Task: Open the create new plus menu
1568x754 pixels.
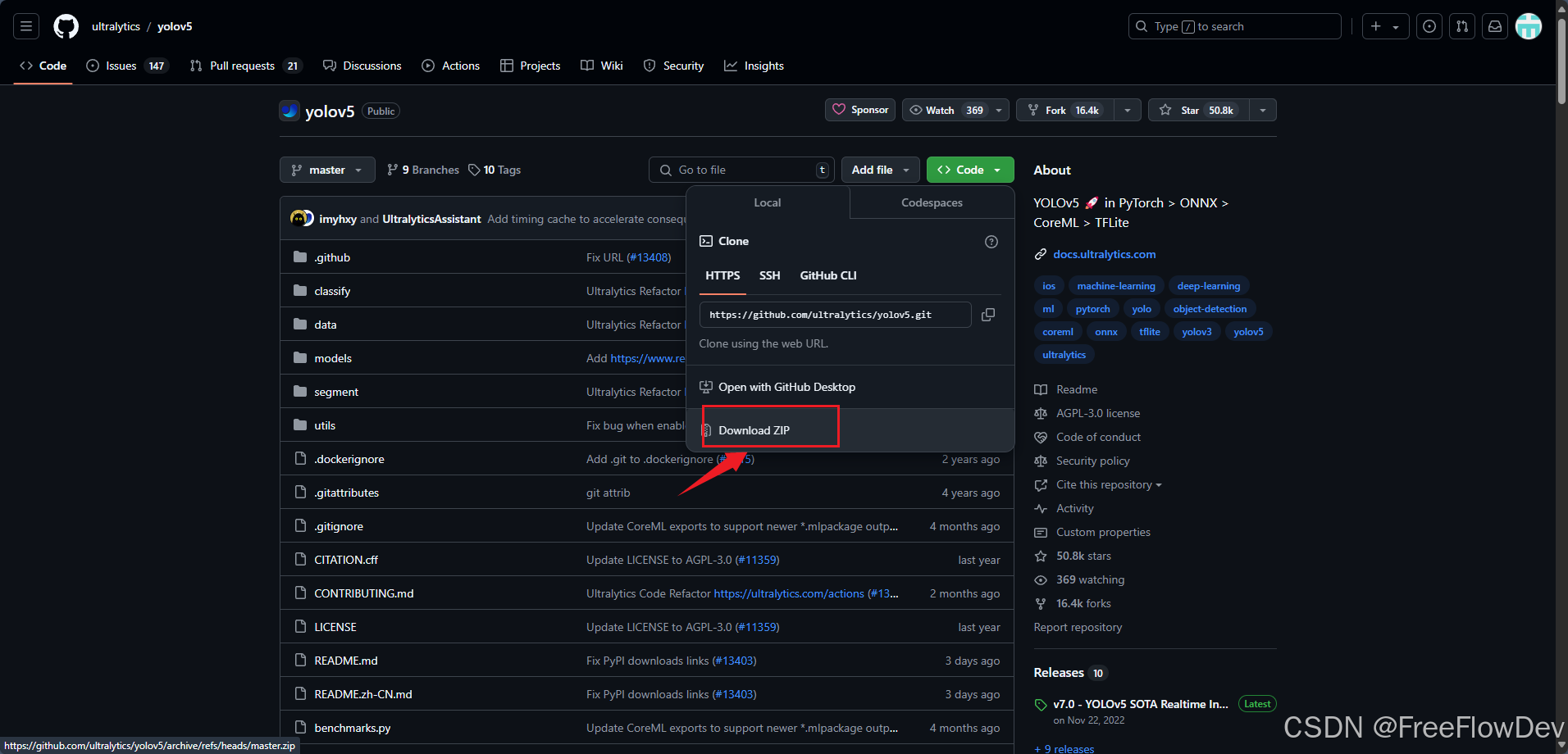Action: pyautogui.click(x=1385, y=26)
